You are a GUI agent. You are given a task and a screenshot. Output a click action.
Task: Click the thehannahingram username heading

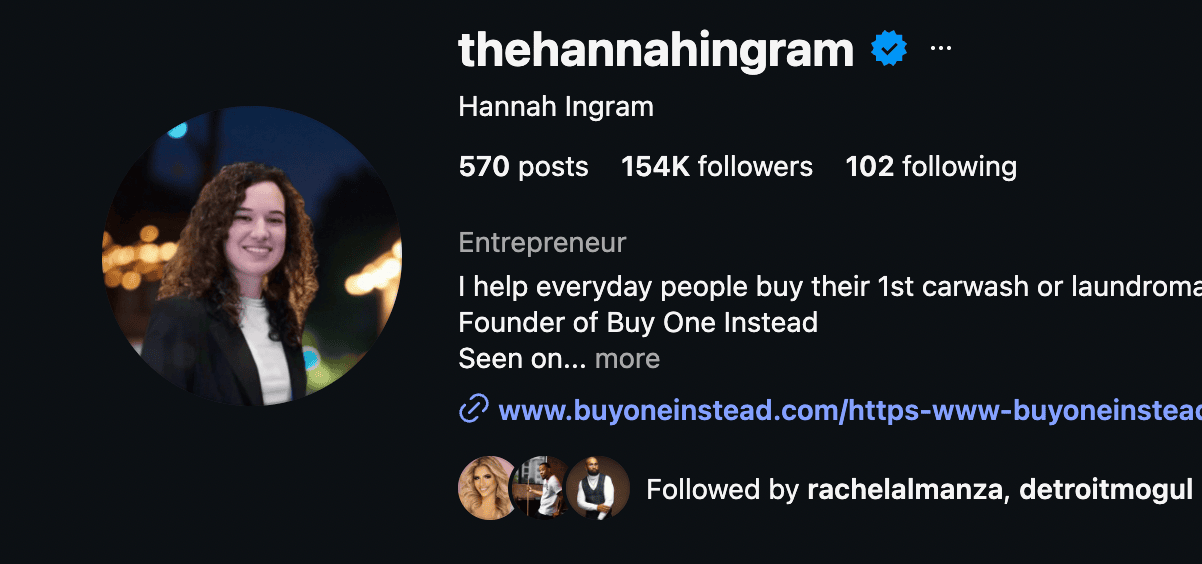click(656, 49)
